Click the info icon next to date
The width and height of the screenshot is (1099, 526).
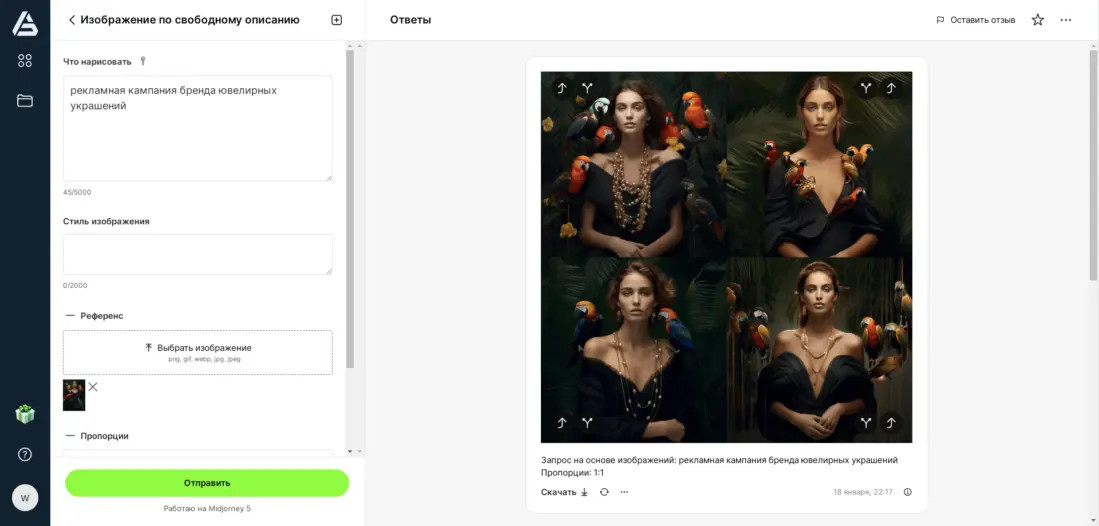(908, 492)
